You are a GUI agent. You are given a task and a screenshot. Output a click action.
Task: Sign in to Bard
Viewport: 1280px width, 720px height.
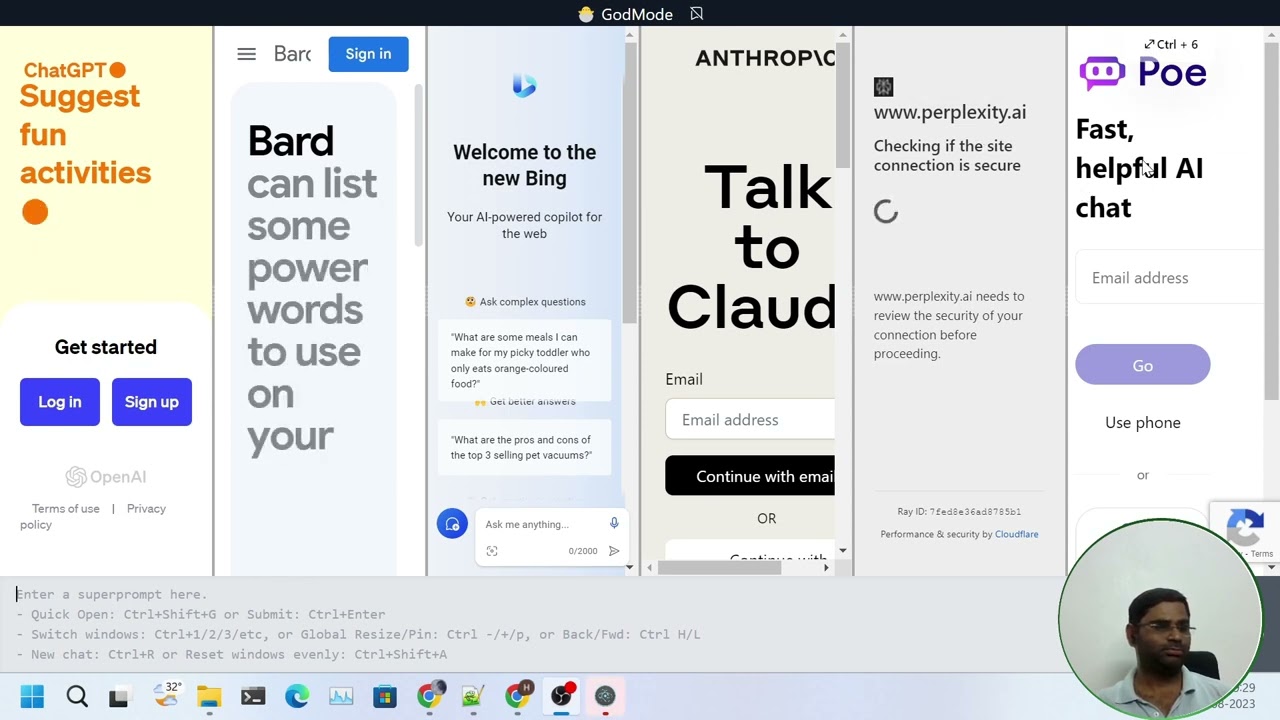click(368, 54)
